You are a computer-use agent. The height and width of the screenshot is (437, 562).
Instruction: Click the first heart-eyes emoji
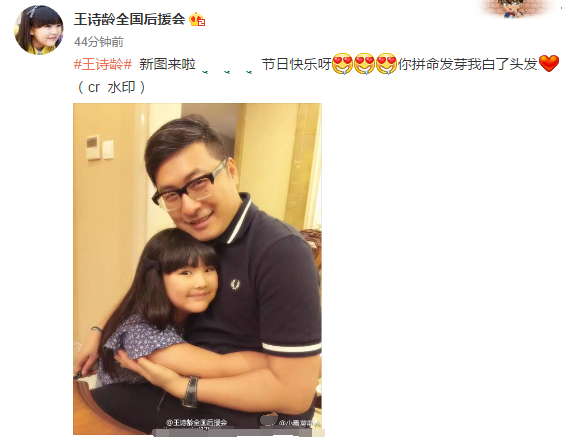coord(342,63)
